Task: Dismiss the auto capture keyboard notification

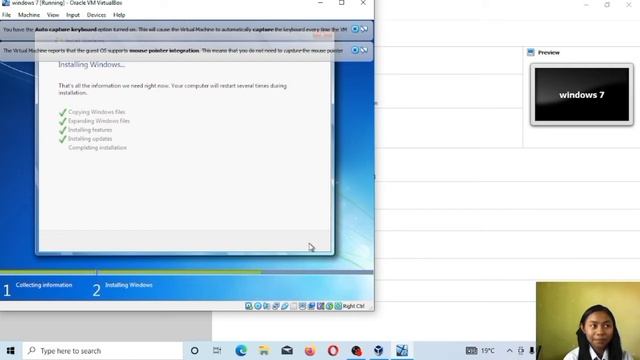Action: (x=355, y=29)
